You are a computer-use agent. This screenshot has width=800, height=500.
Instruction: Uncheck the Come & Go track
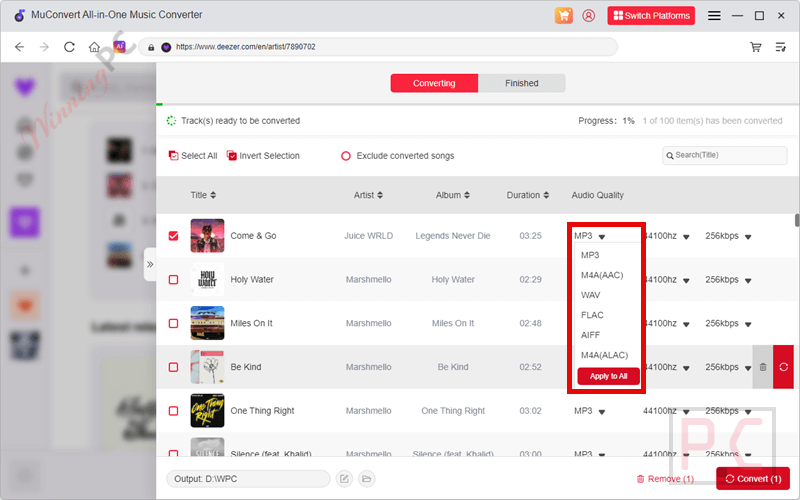click(x=173, y=236)
